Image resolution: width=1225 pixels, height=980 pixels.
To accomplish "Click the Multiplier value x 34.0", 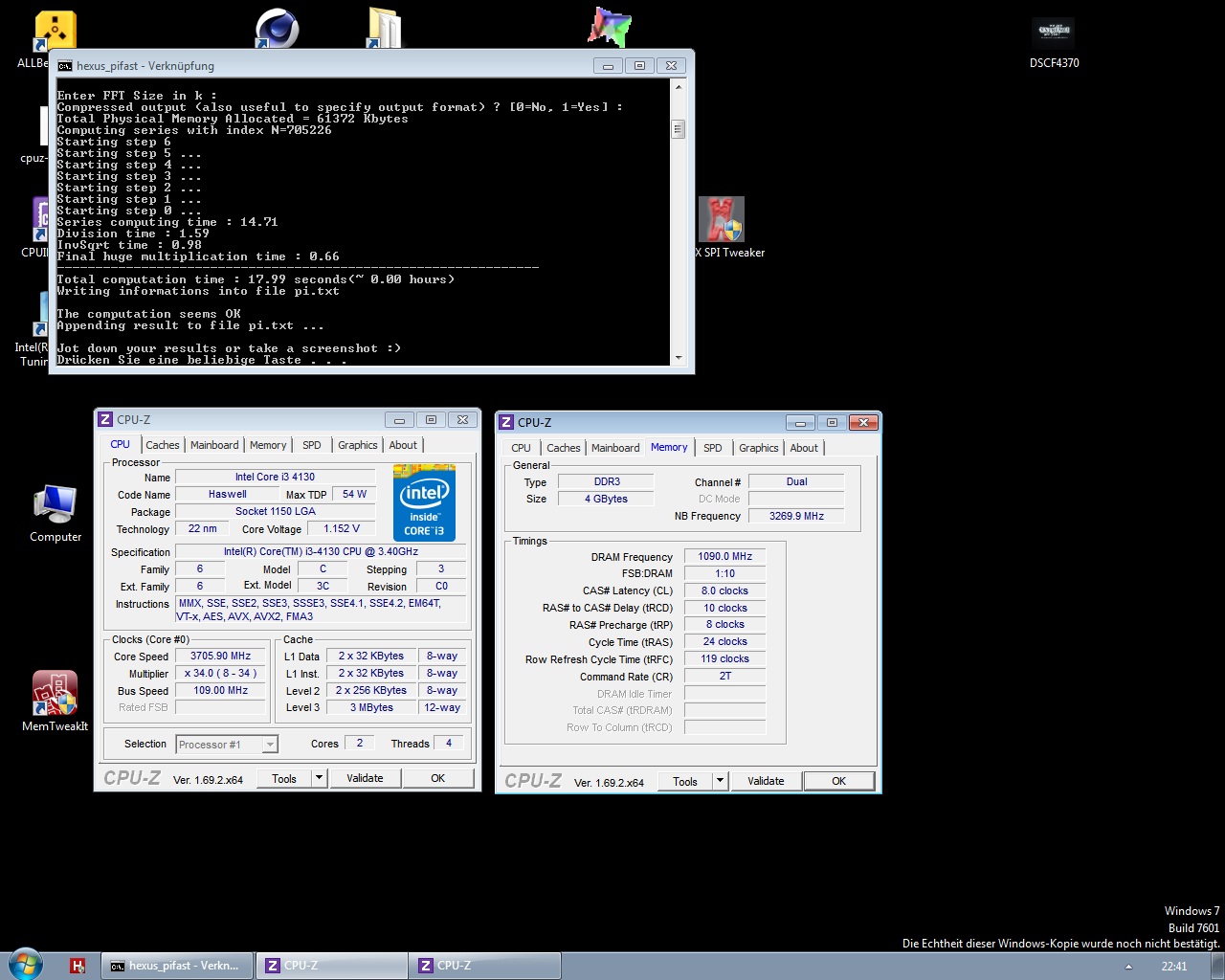I will click(220, 674).
